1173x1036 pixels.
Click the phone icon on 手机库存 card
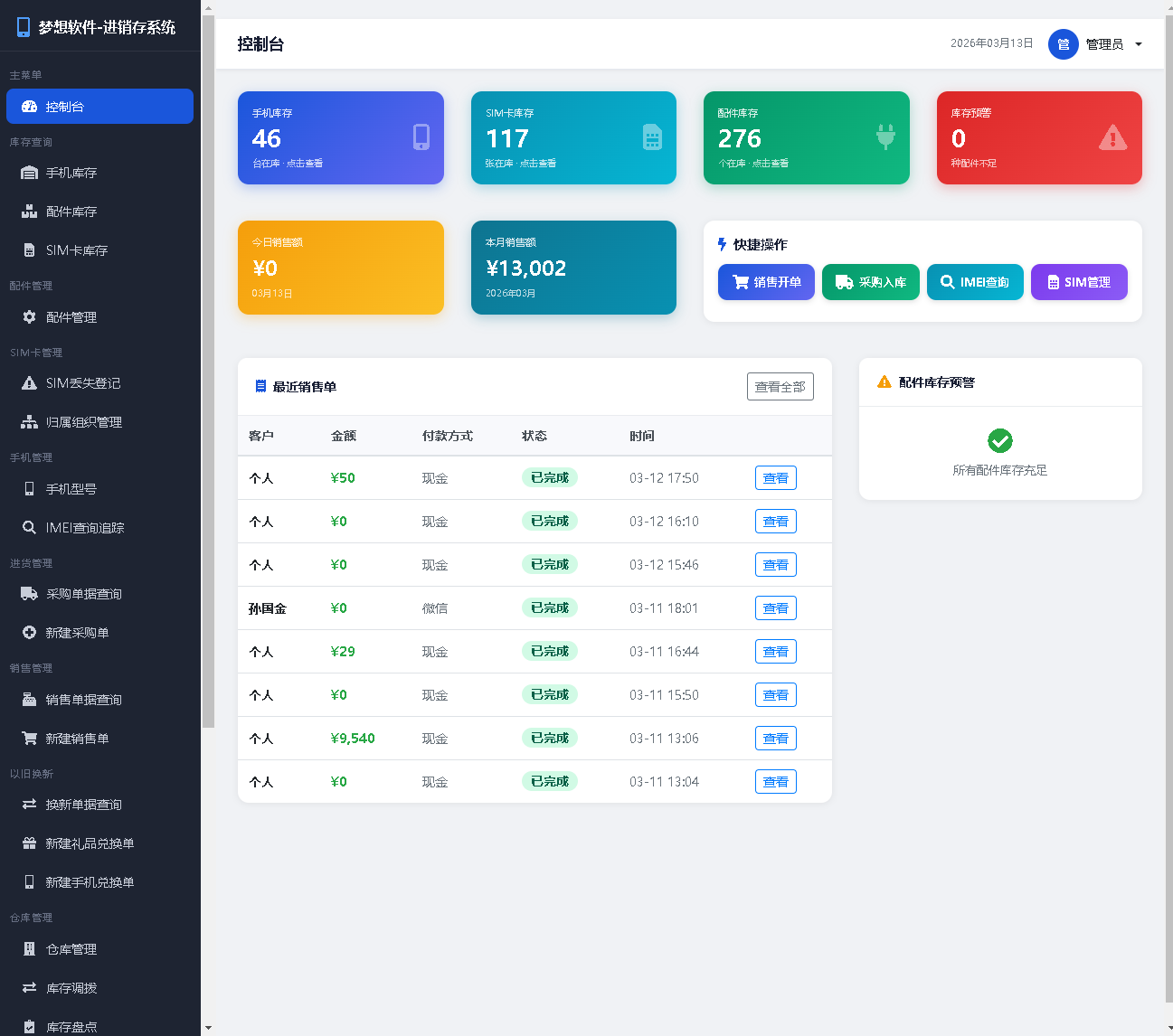click(x=421, y=137)
